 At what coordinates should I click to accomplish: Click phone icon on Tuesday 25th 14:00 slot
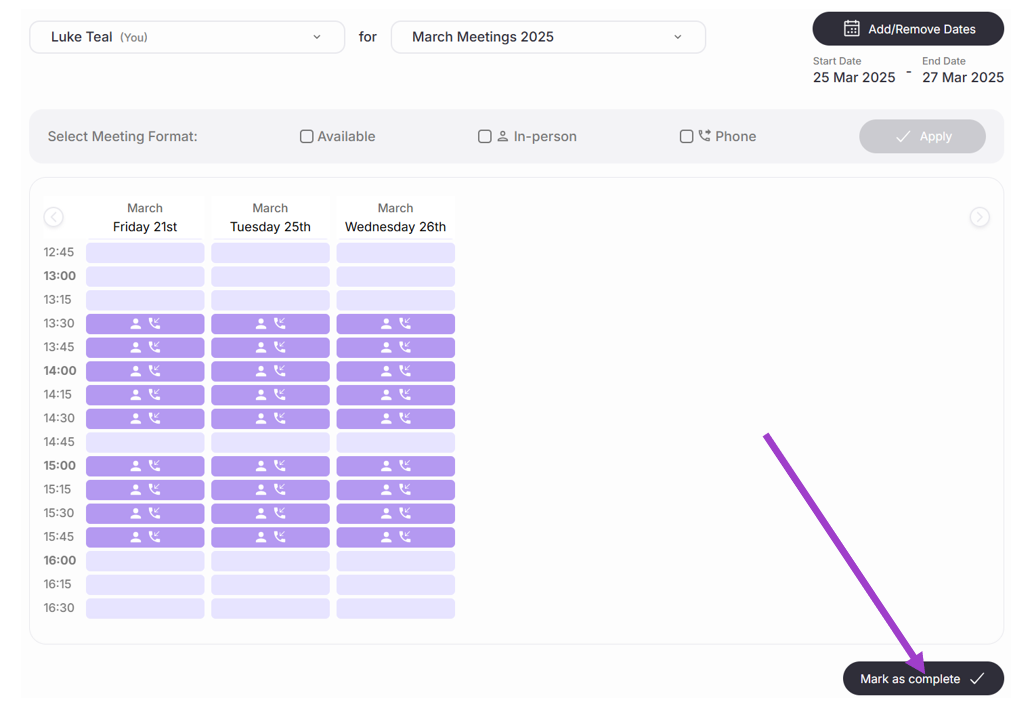(280, 371)
